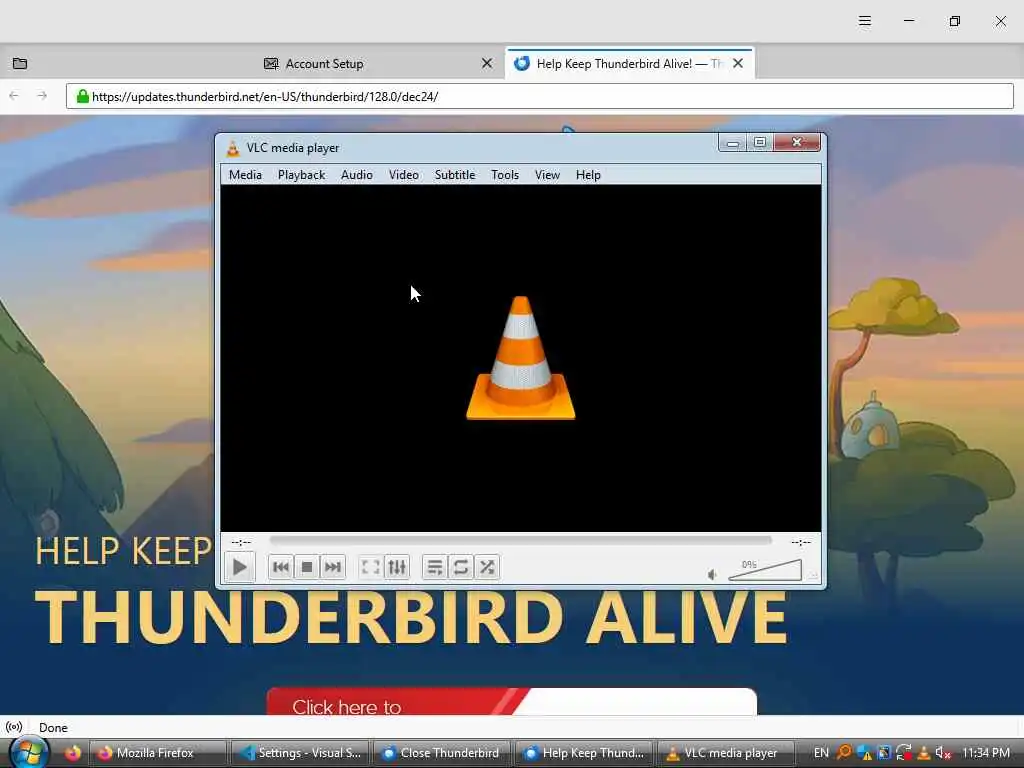Close the Account Setup tab

tap(487, 63)
